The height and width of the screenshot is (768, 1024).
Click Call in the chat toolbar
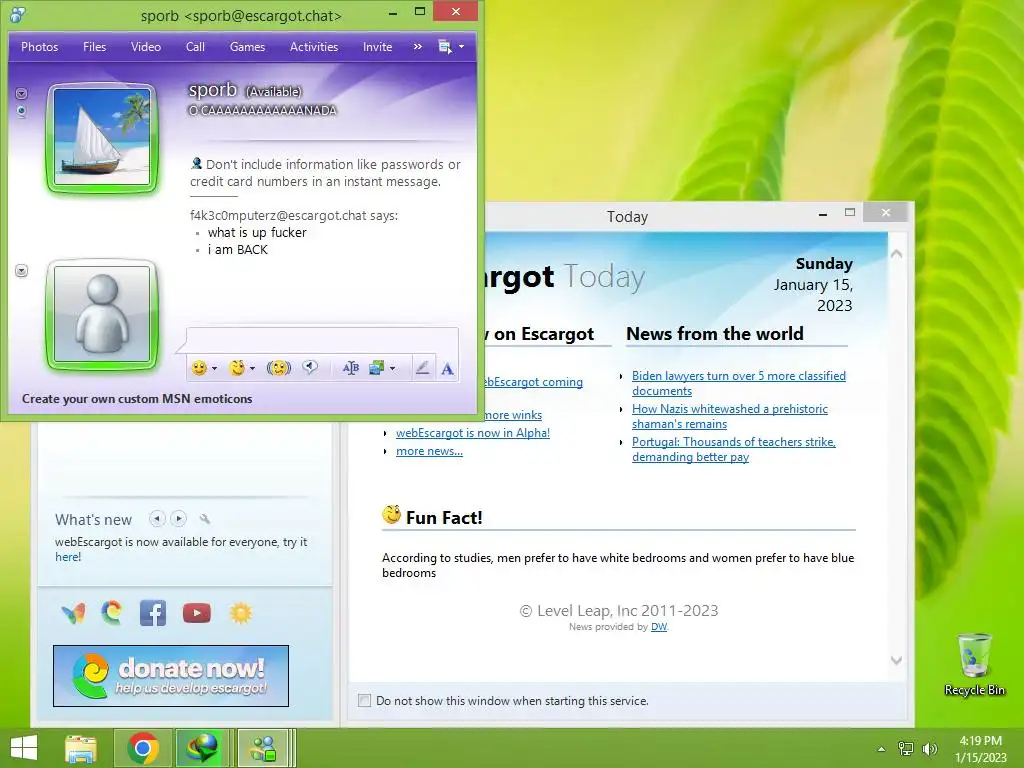point(195,47)
